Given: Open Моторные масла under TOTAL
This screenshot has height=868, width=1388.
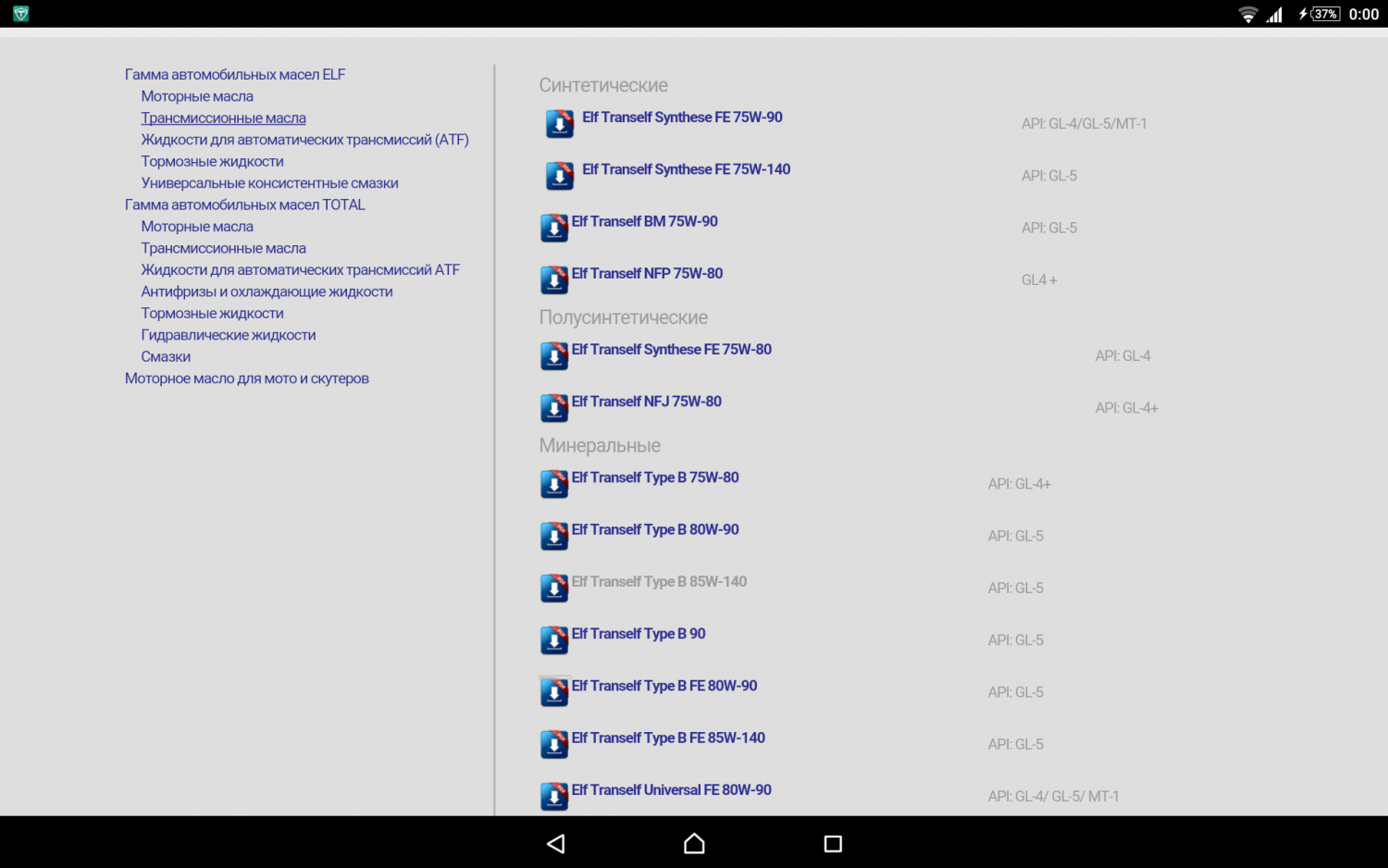Looking at the screenshot, I should 197,227.
